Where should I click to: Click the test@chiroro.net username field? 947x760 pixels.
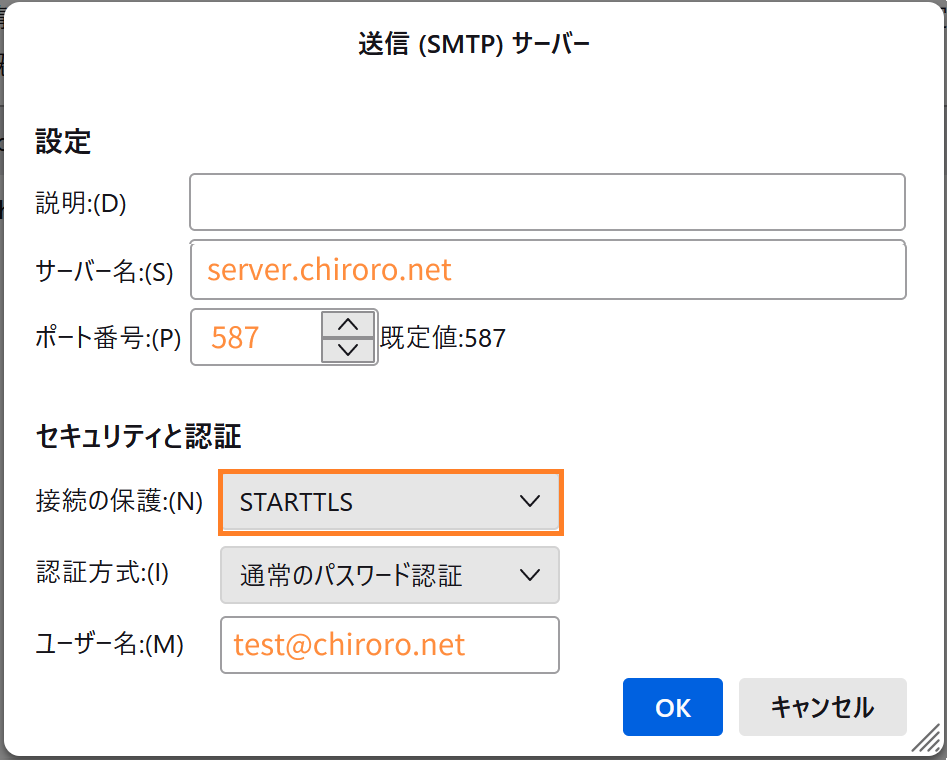click(390, 645)
